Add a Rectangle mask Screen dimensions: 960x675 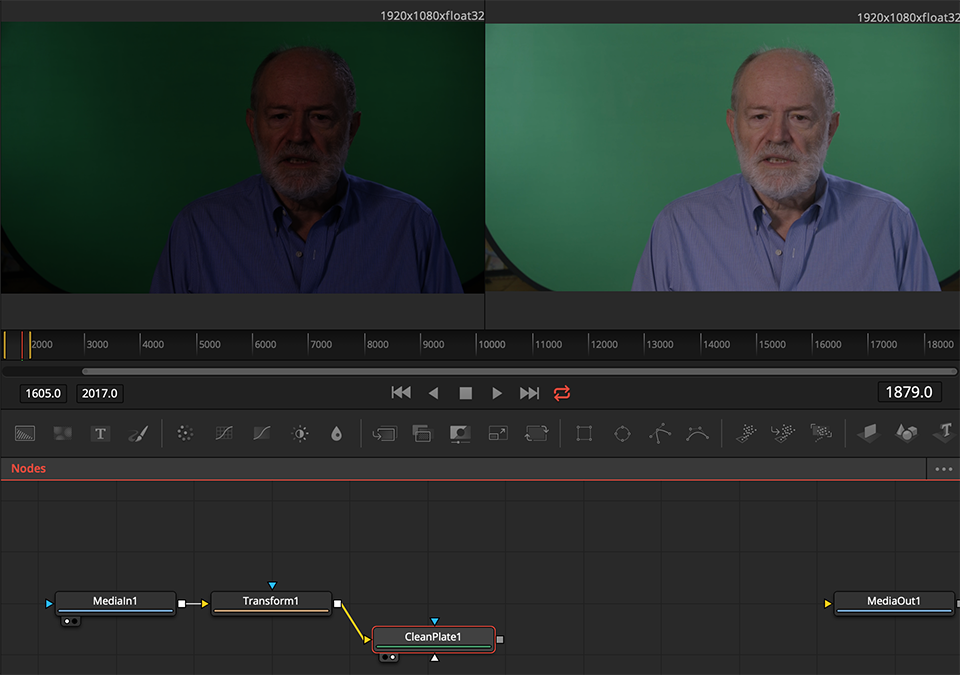[584, 434]
